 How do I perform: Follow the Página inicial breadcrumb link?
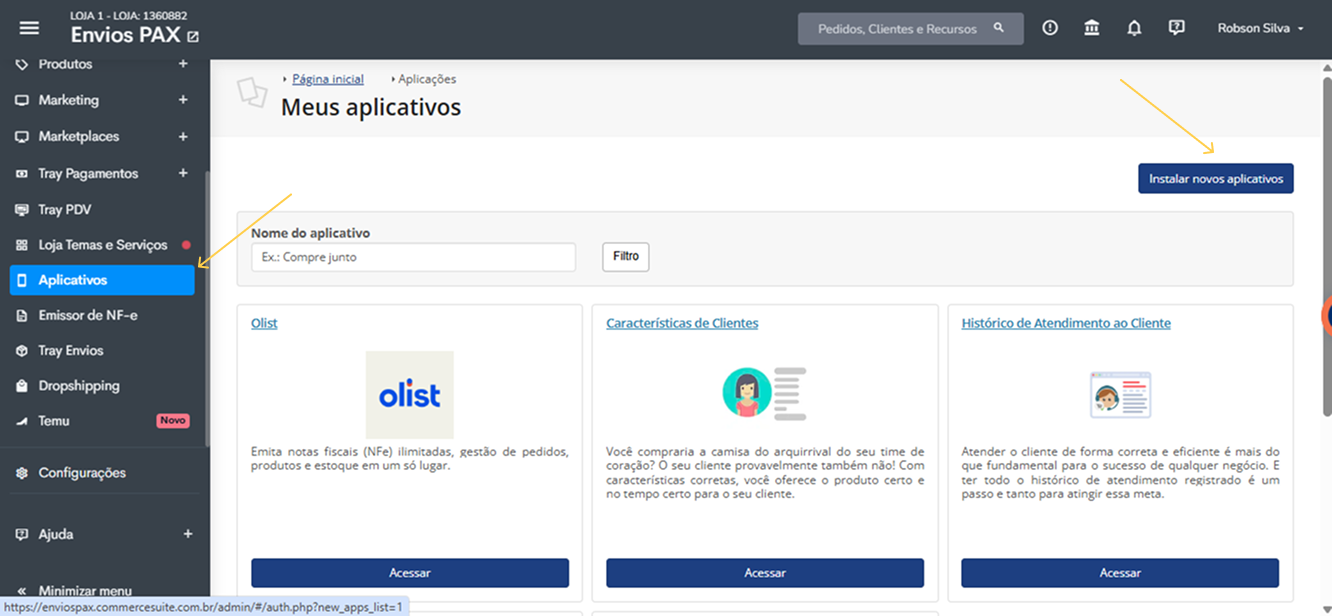coord(328,79)
